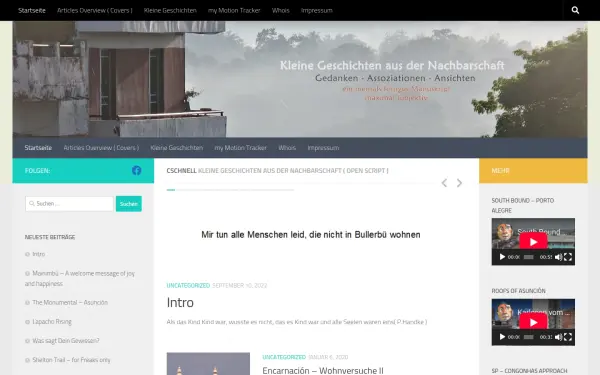The image size is (600, 375).
Task: Click the SP – CONGONHAS APPROACH heading
Action: point(529,371)
